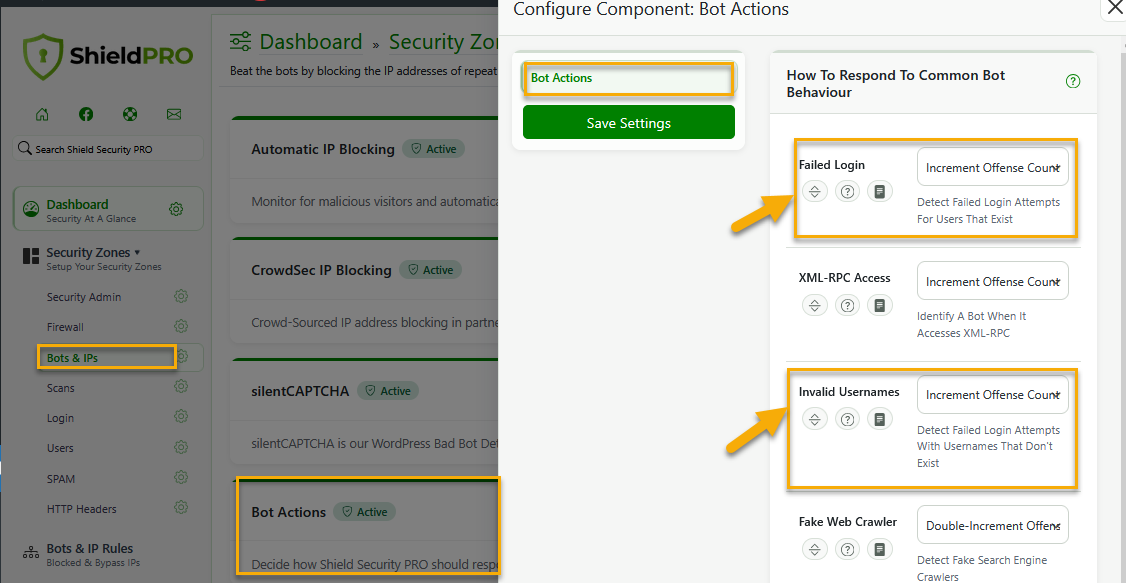Click XML-RPC Access up-down arrows icon
Screen dimensions: 1126x583
[814, 305]
